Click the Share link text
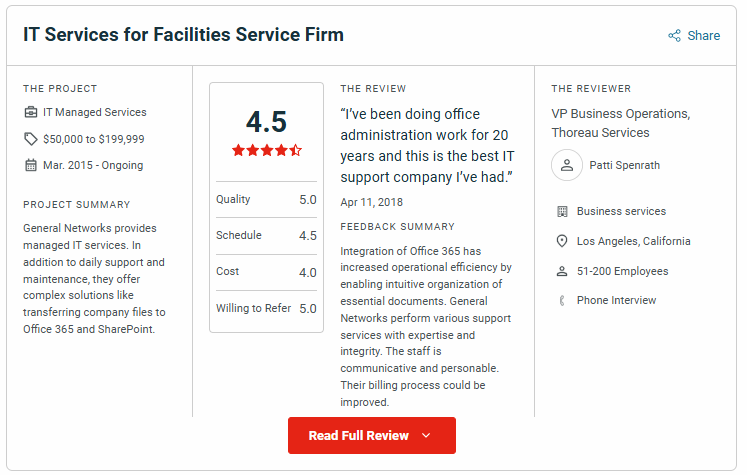 click(703, 36)
